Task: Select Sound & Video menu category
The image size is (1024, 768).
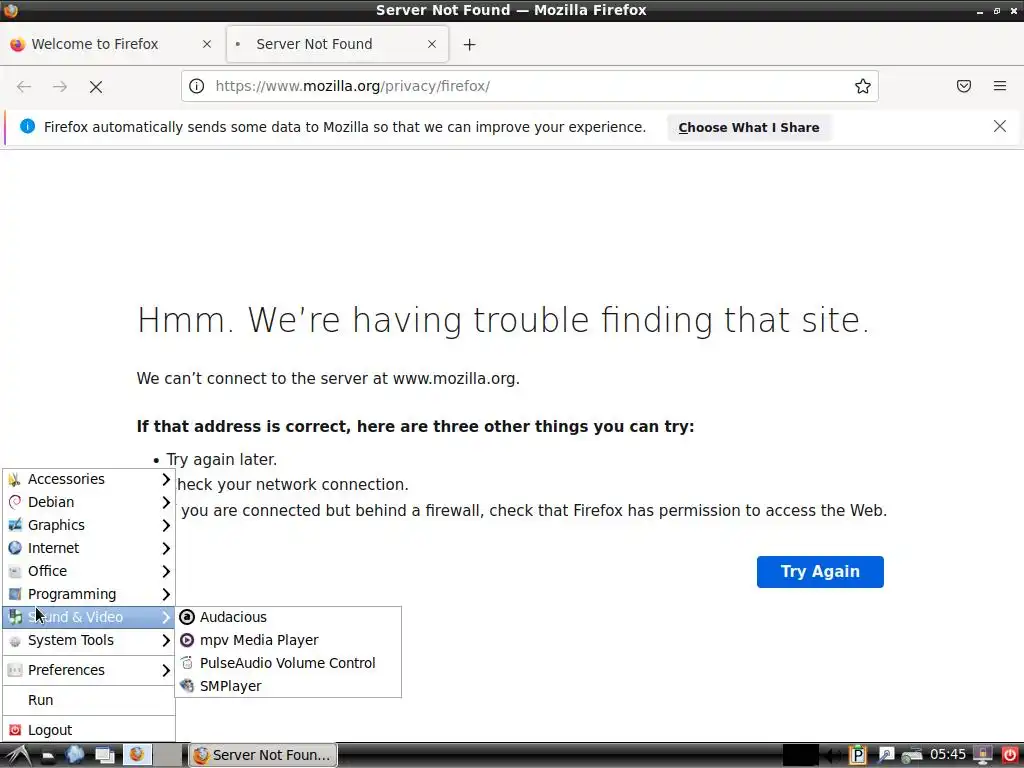Action: click(89, 617)
